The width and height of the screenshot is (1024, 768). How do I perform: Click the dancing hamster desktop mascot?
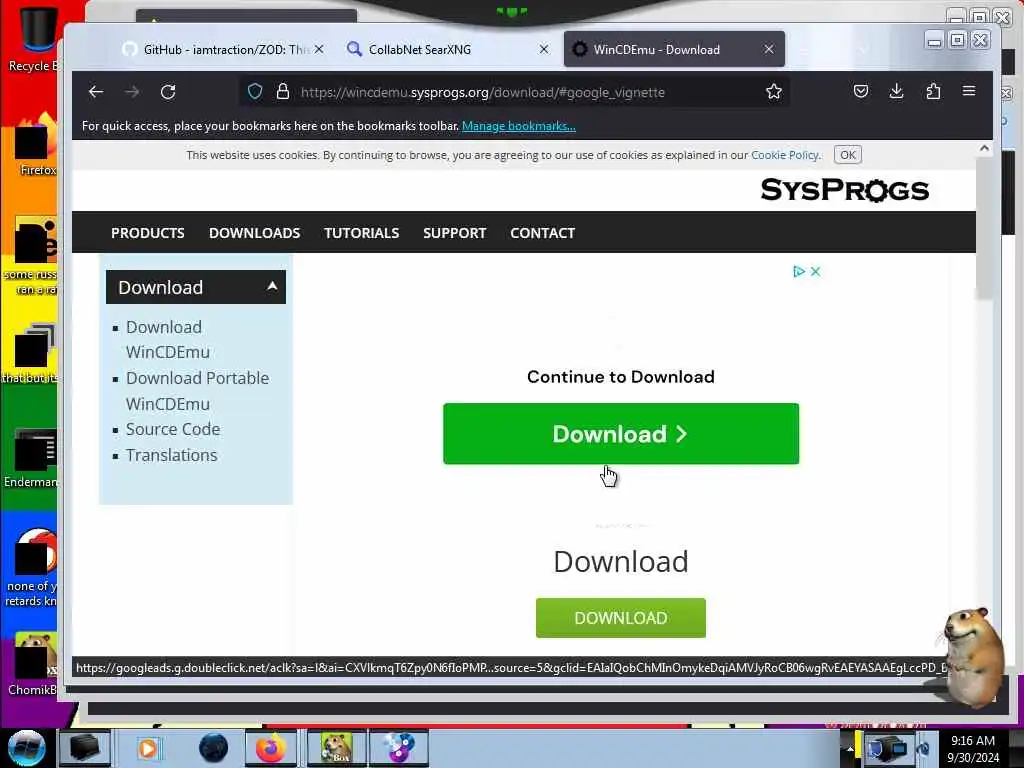(x=972, y=656)
